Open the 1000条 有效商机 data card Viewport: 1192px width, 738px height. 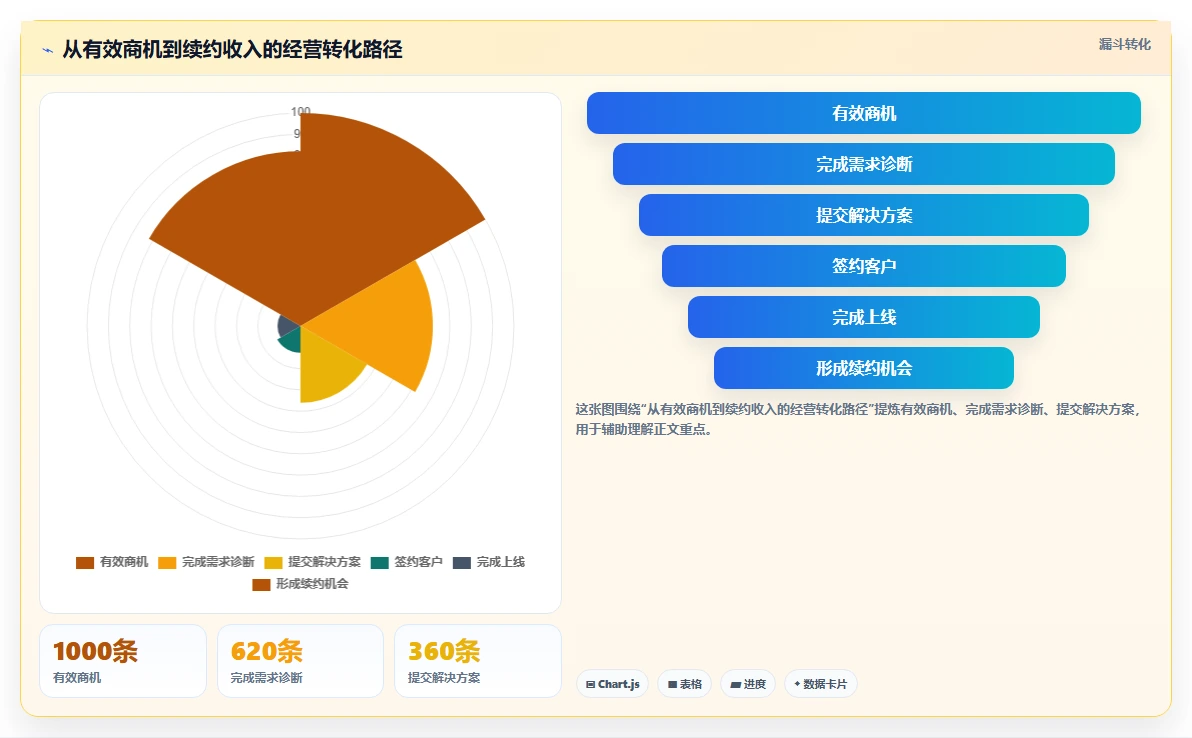click(123, 661)
